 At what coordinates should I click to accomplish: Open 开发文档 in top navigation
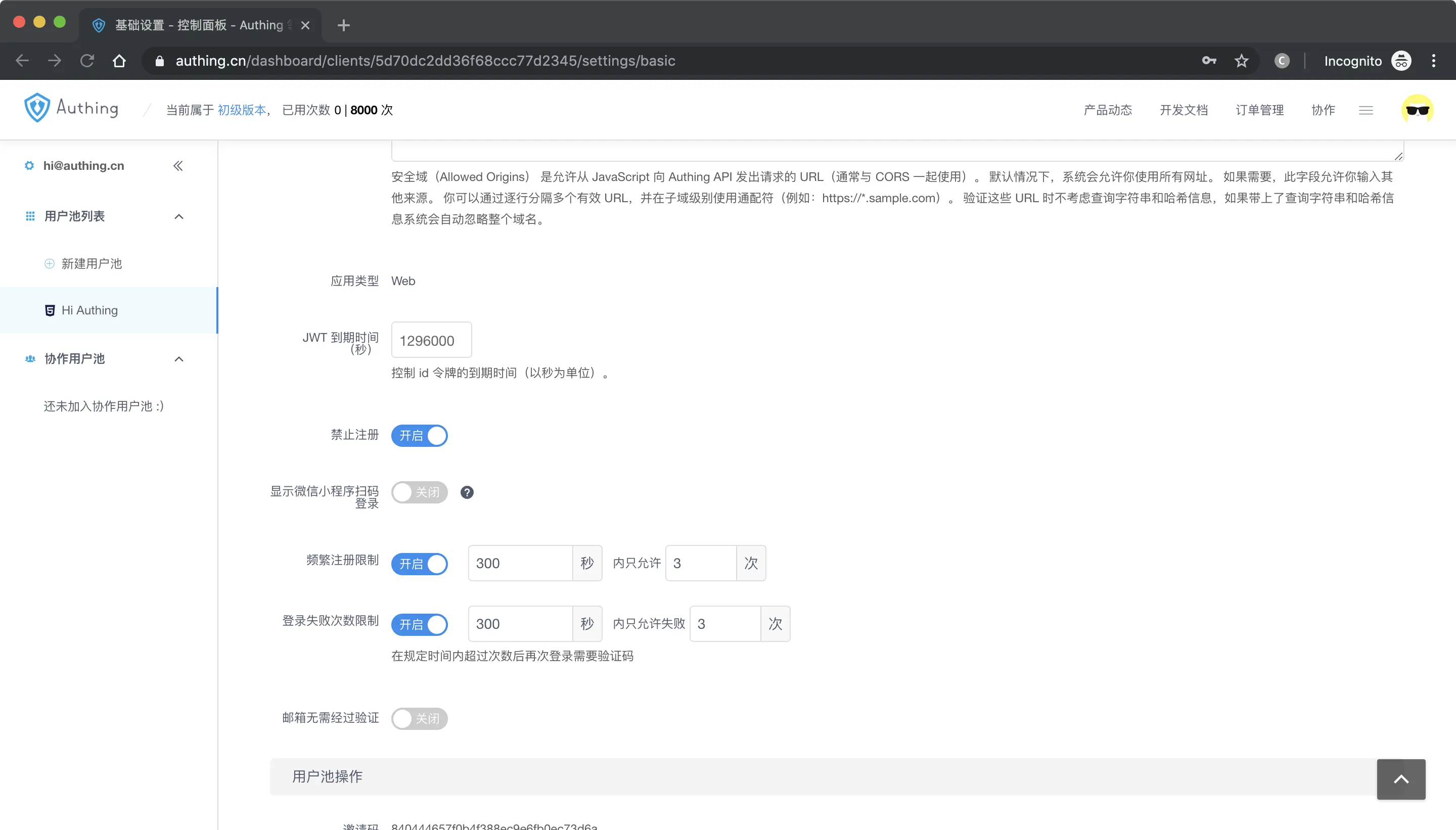1184,110
